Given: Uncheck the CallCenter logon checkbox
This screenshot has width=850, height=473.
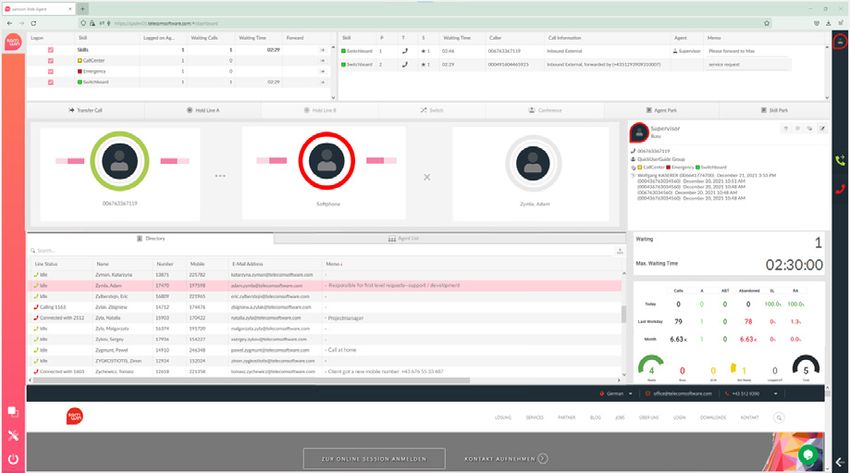Looking at the screenshot, I should coord(51,60).
